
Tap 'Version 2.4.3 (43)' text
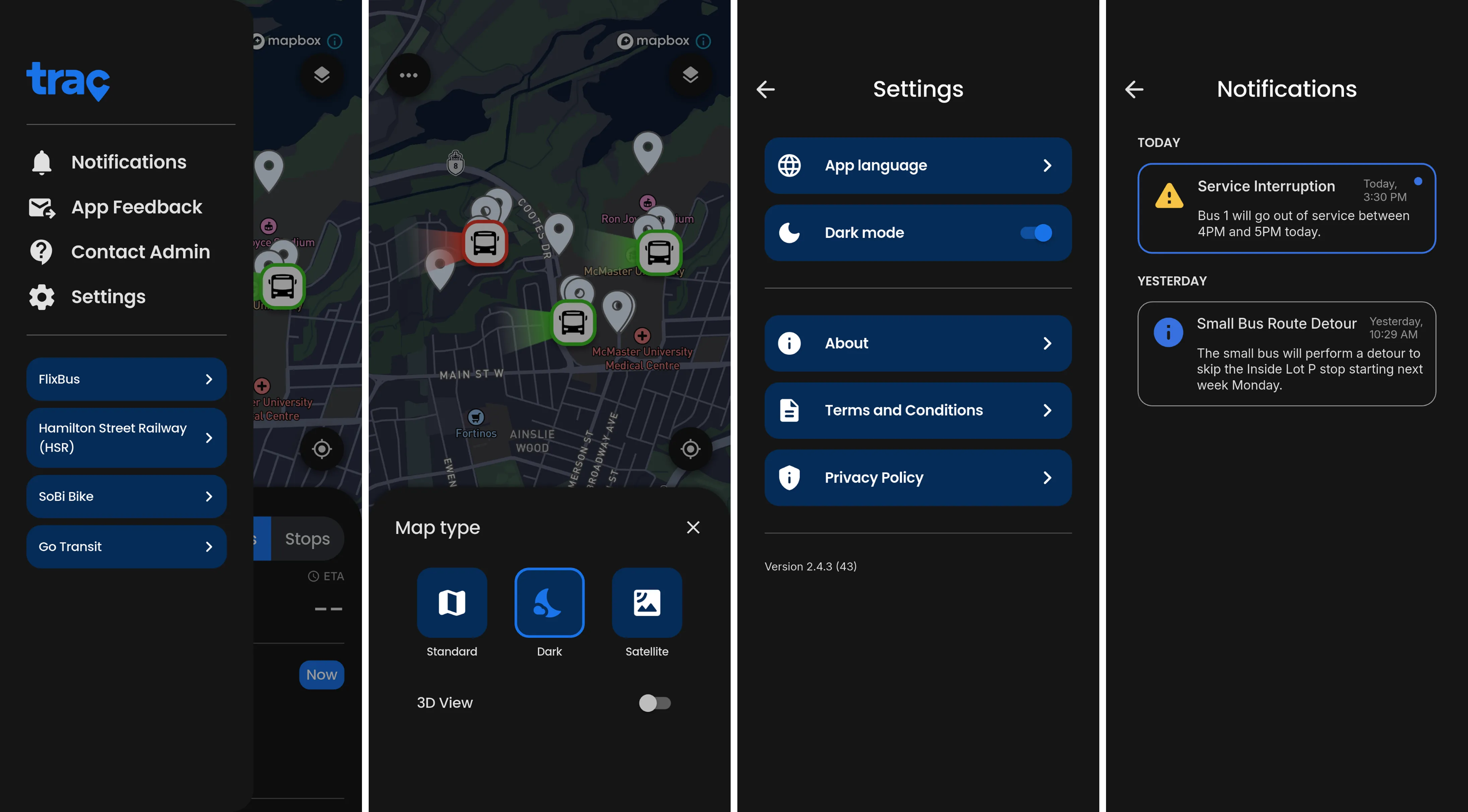pos(810,566)
